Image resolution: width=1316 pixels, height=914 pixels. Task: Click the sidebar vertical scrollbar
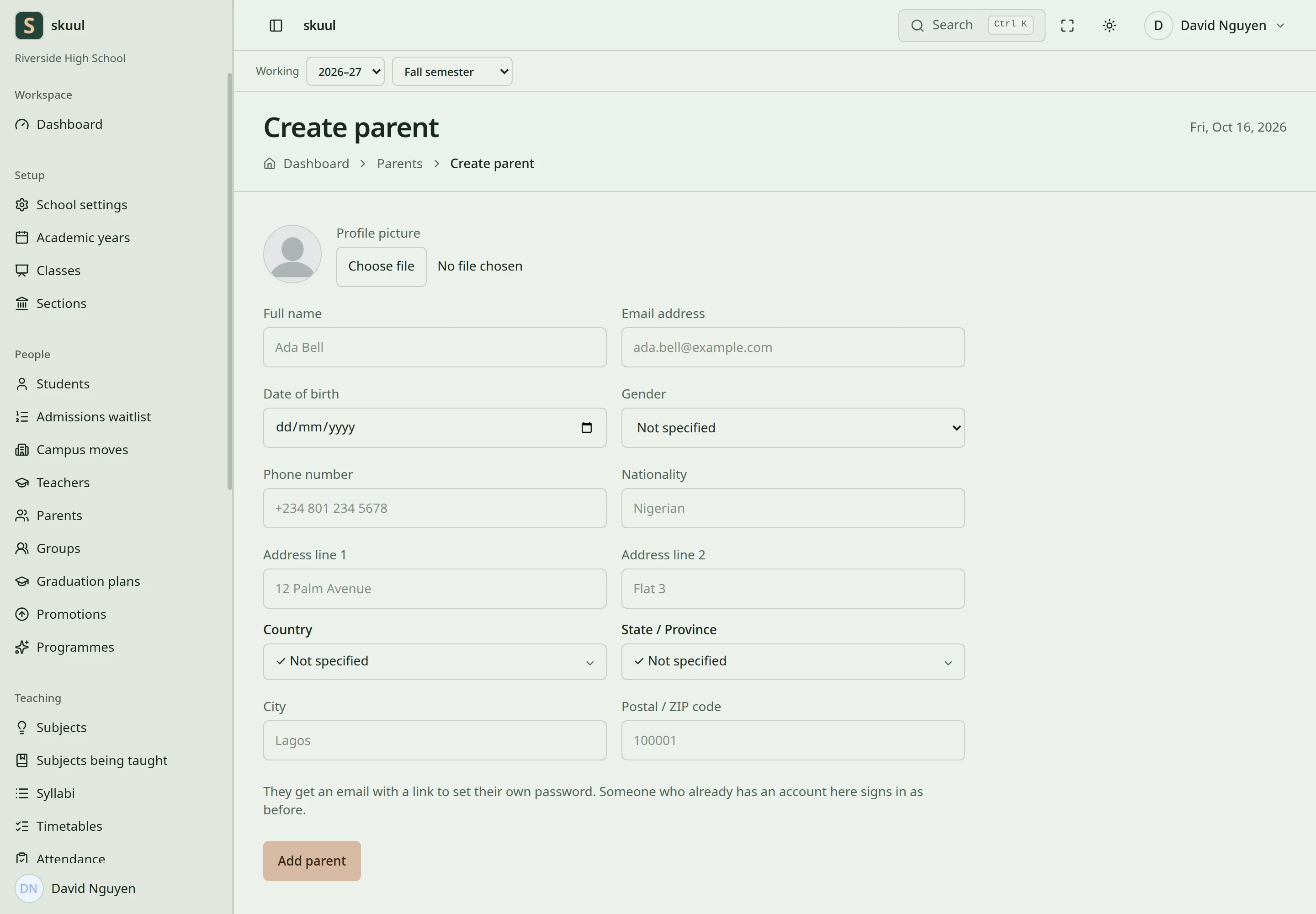pos(230,281)
